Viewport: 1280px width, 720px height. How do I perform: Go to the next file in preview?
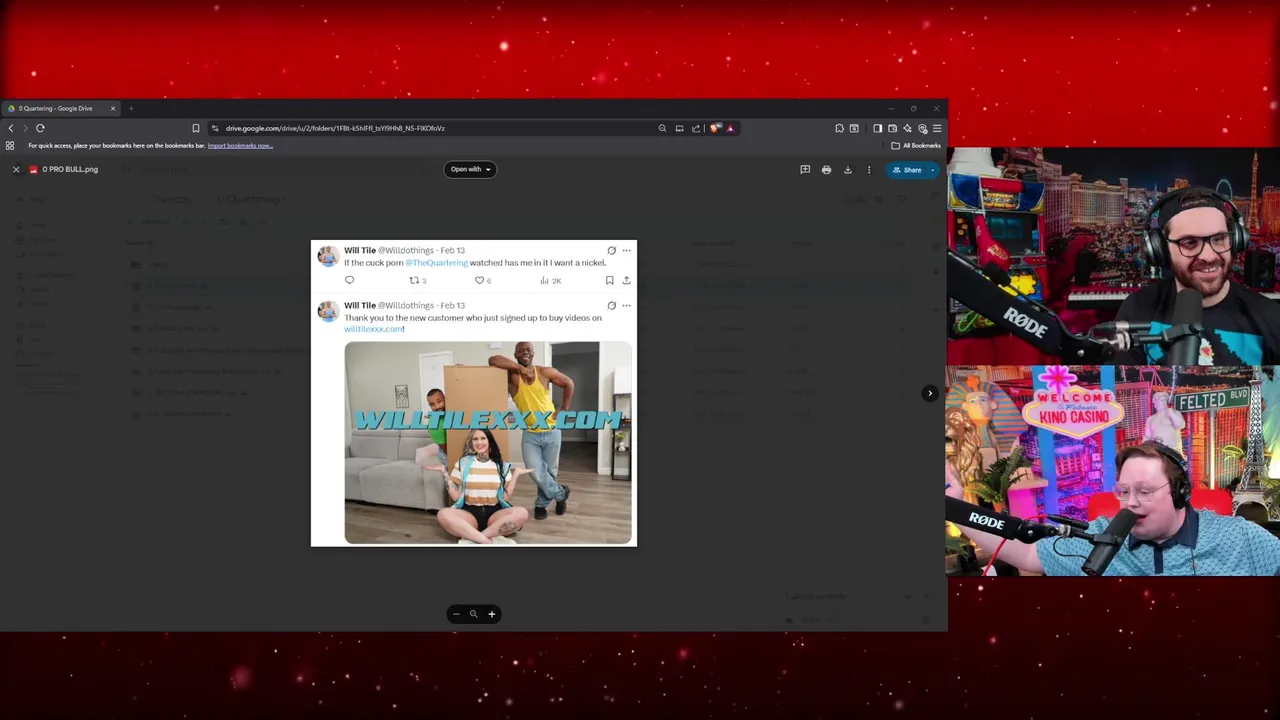click(x=930, y=393)
